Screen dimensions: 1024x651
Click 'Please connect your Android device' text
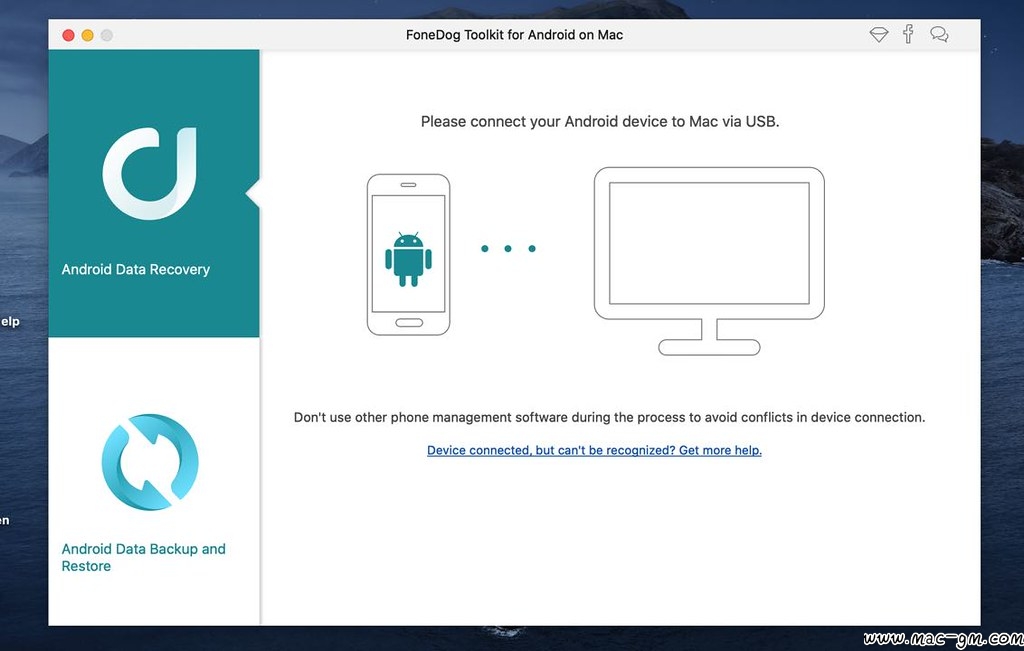tap(600, 121)
